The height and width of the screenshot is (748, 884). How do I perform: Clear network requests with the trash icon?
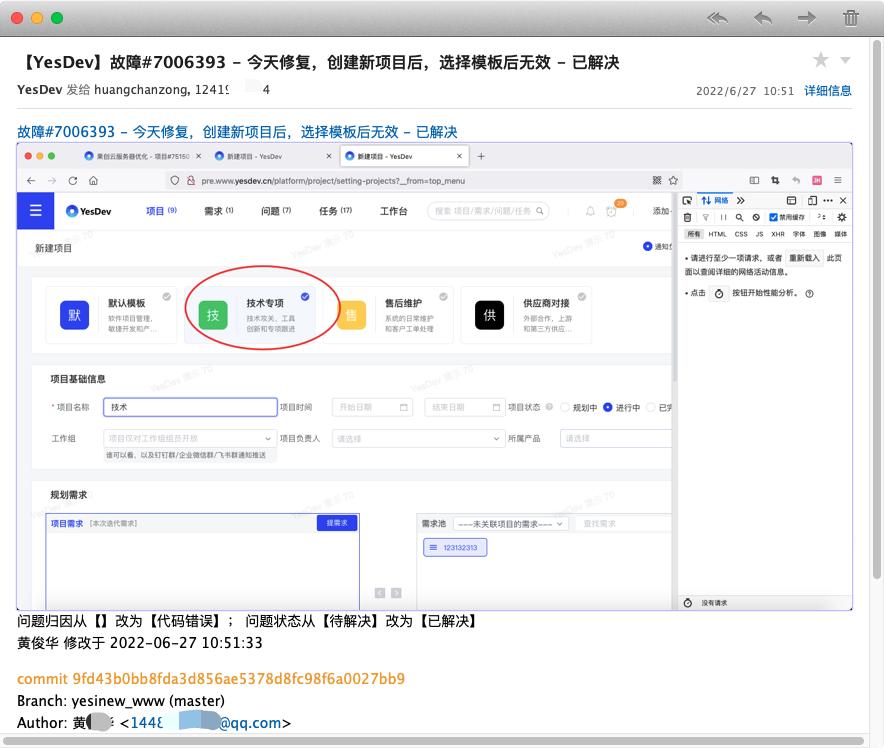click(687, 217)
